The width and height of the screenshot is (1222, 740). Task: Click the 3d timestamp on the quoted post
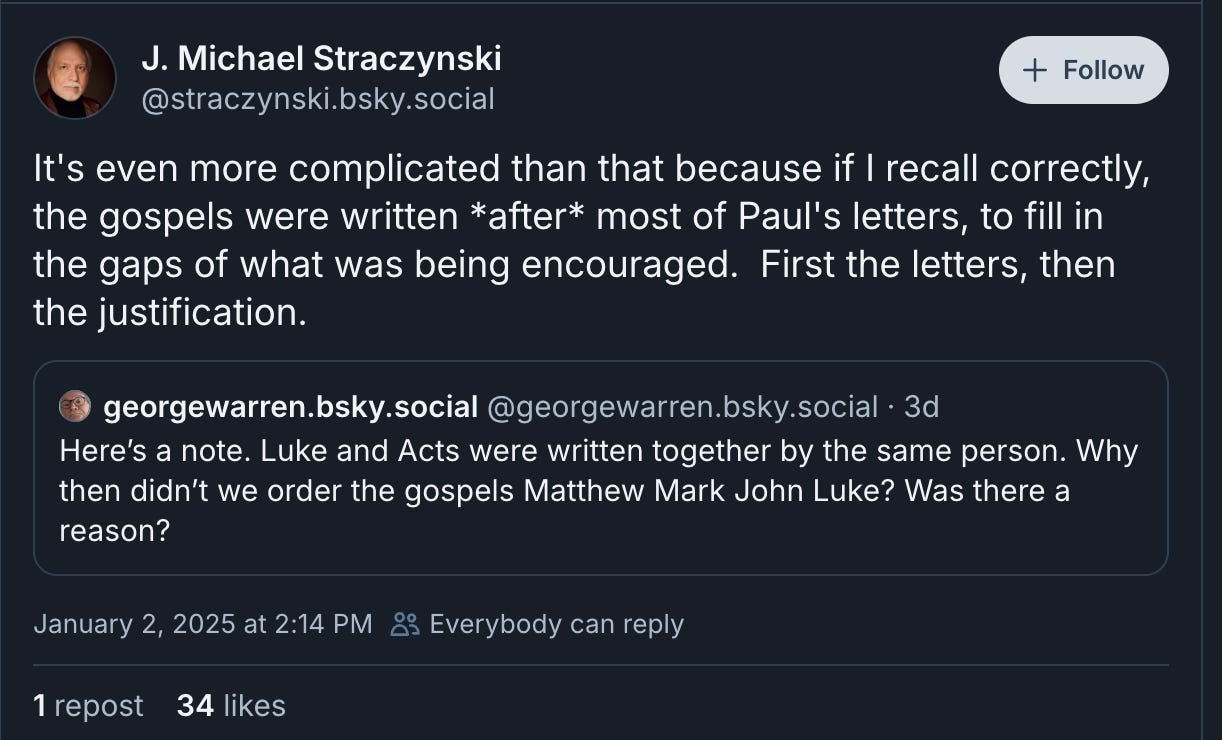(921, 407)
